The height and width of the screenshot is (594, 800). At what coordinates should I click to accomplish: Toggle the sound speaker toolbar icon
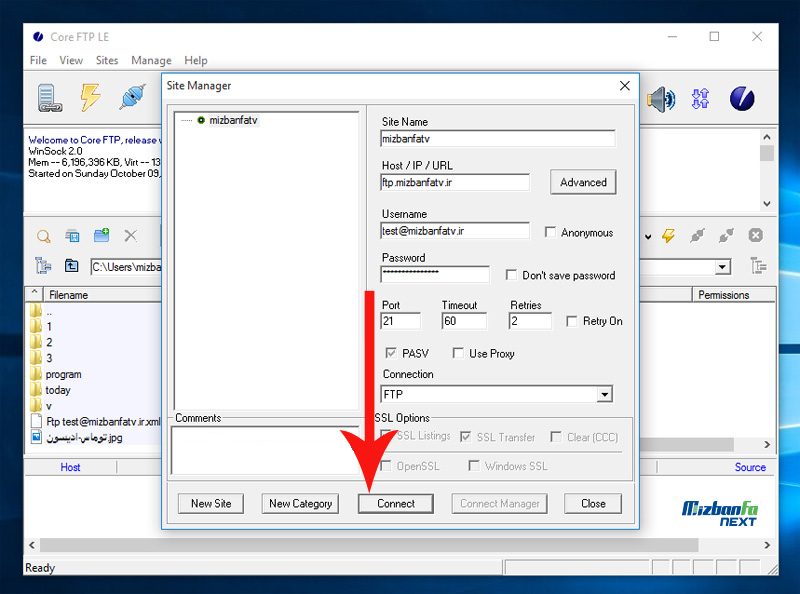(x=661, y=99)
